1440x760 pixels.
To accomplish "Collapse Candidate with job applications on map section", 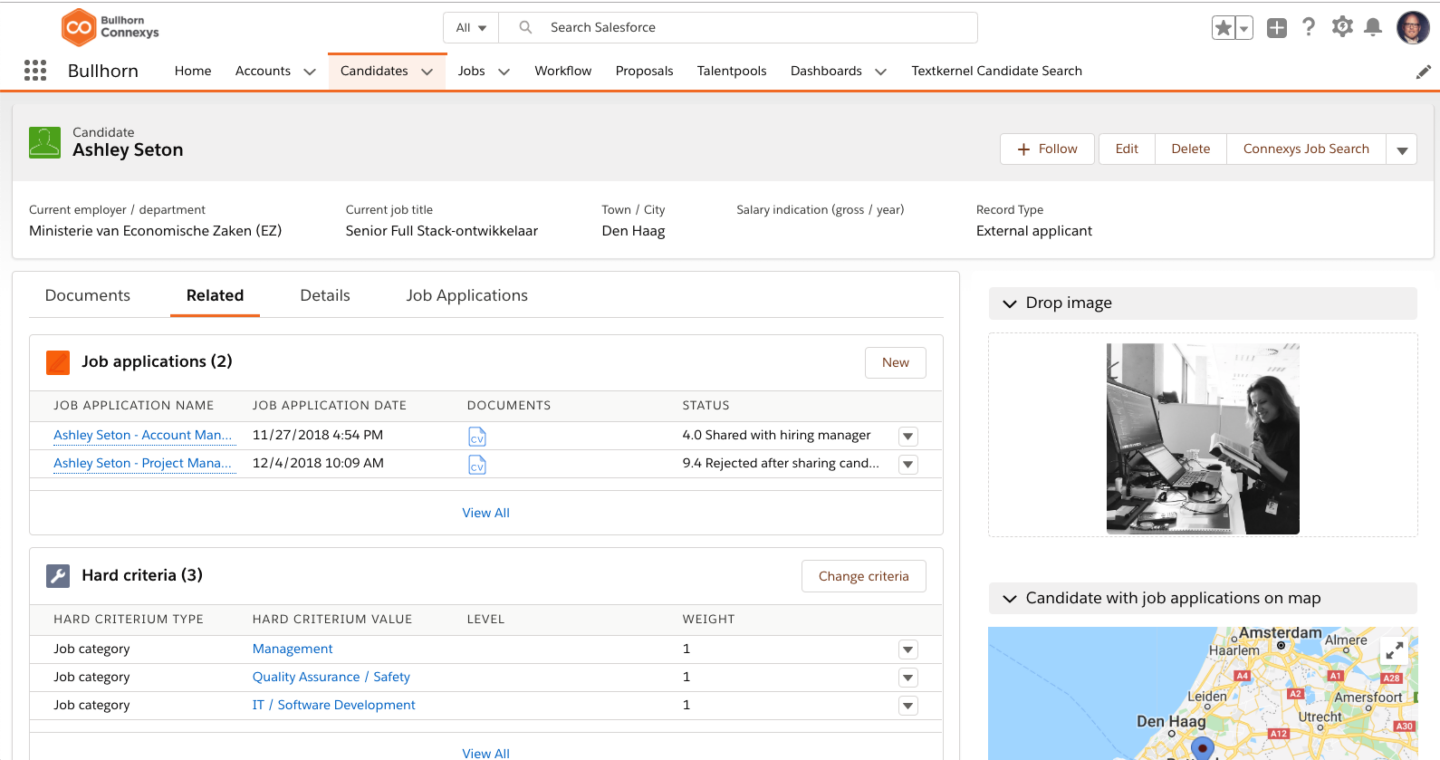I will tap(1009, 599).
